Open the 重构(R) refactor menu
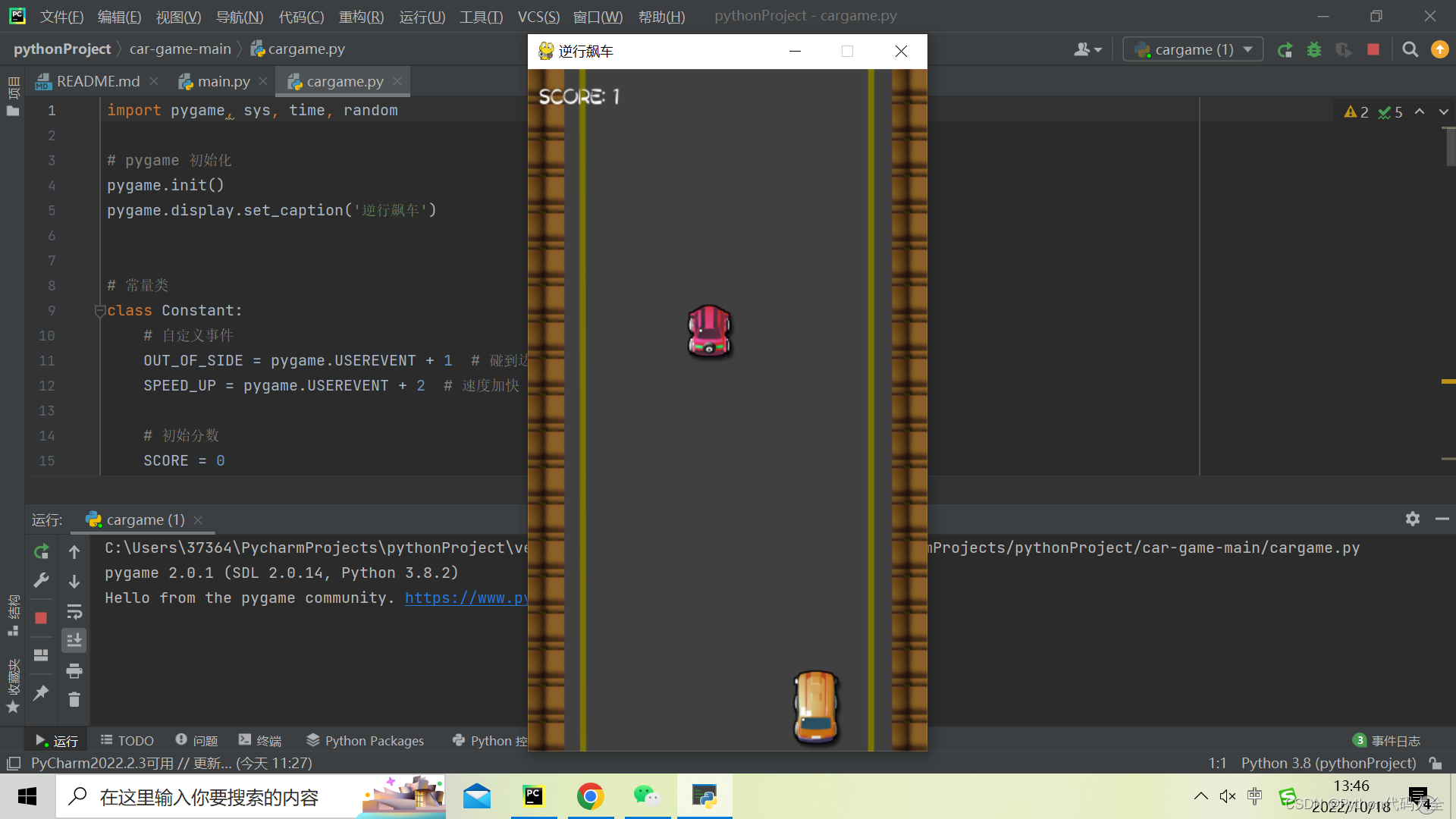Image resolution: width=1456 pixels, height=819 pixels. 361,17
